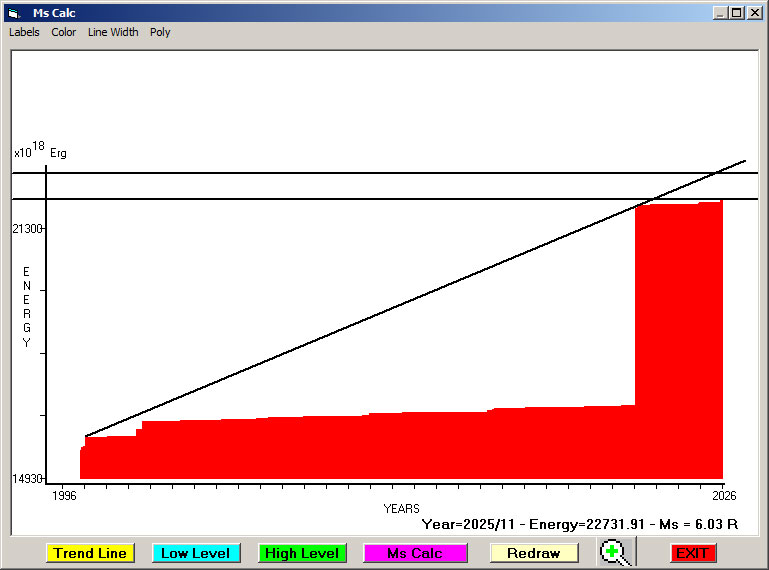Click the 21300 value on the energy axis

pos(27,229)
